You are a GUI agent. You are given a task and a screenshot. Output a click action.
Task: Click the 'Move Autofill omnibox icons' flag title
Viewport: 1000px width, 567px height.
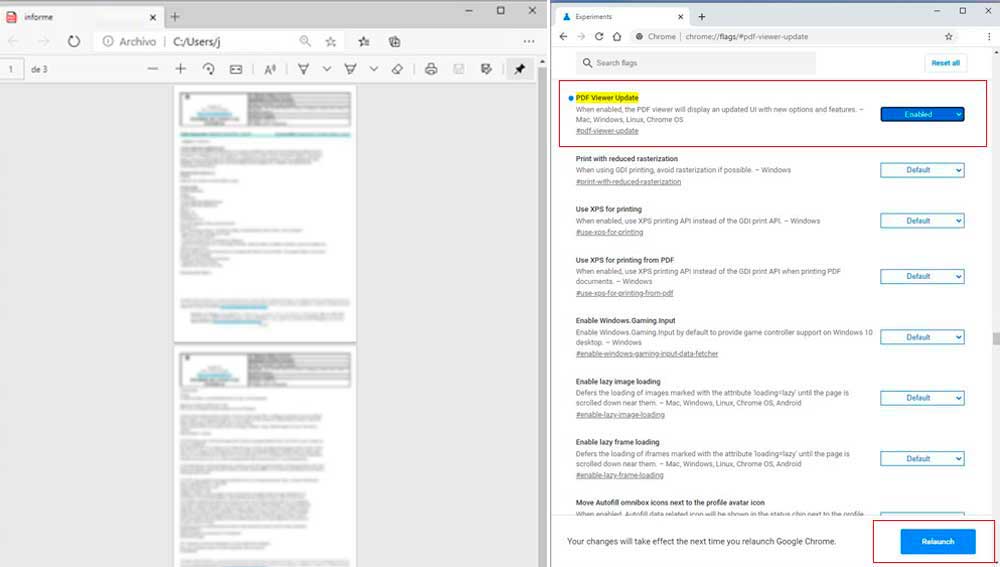point(670,503)
